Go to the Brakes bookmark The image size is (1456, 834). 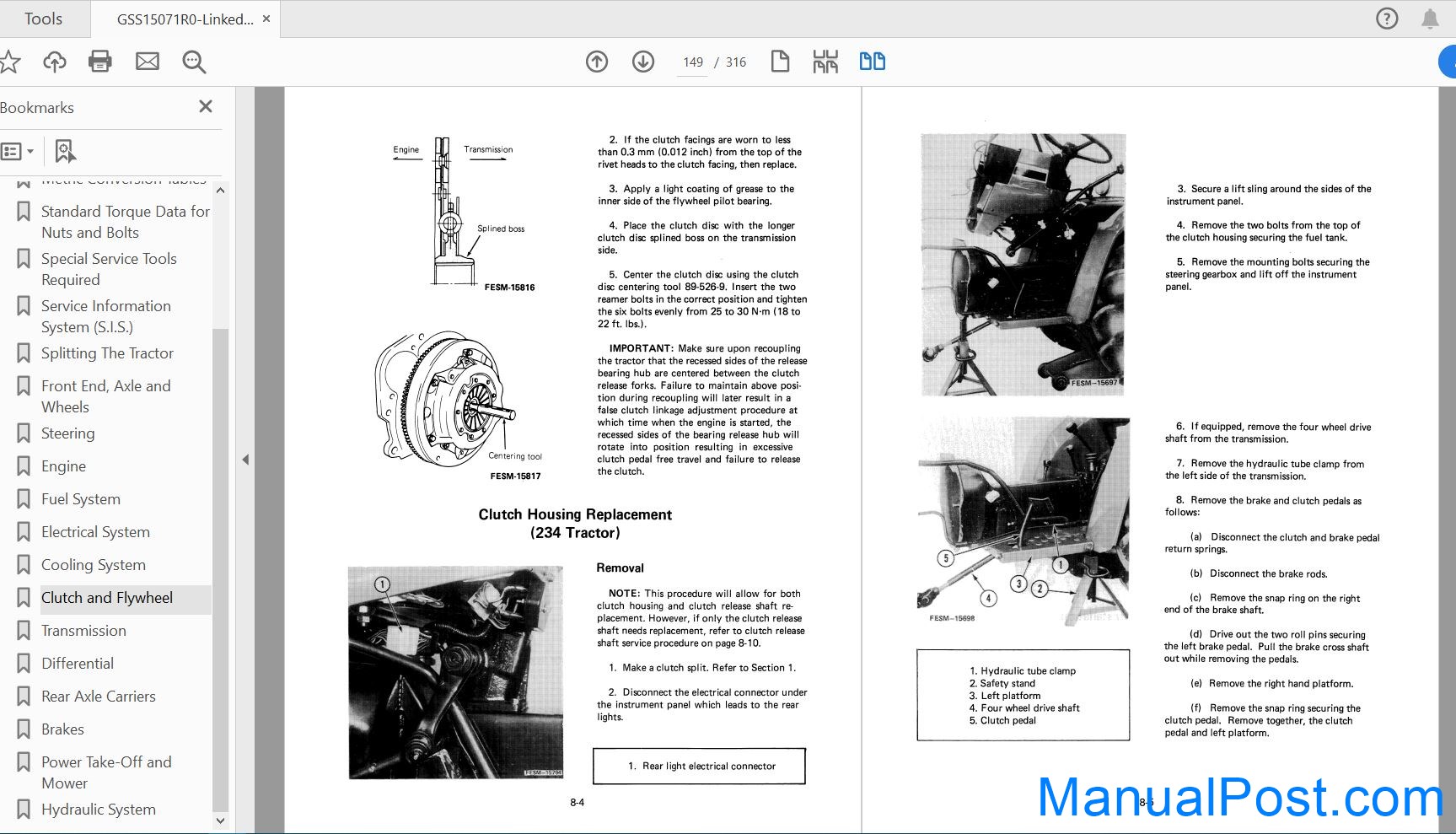tap(62, 729)
